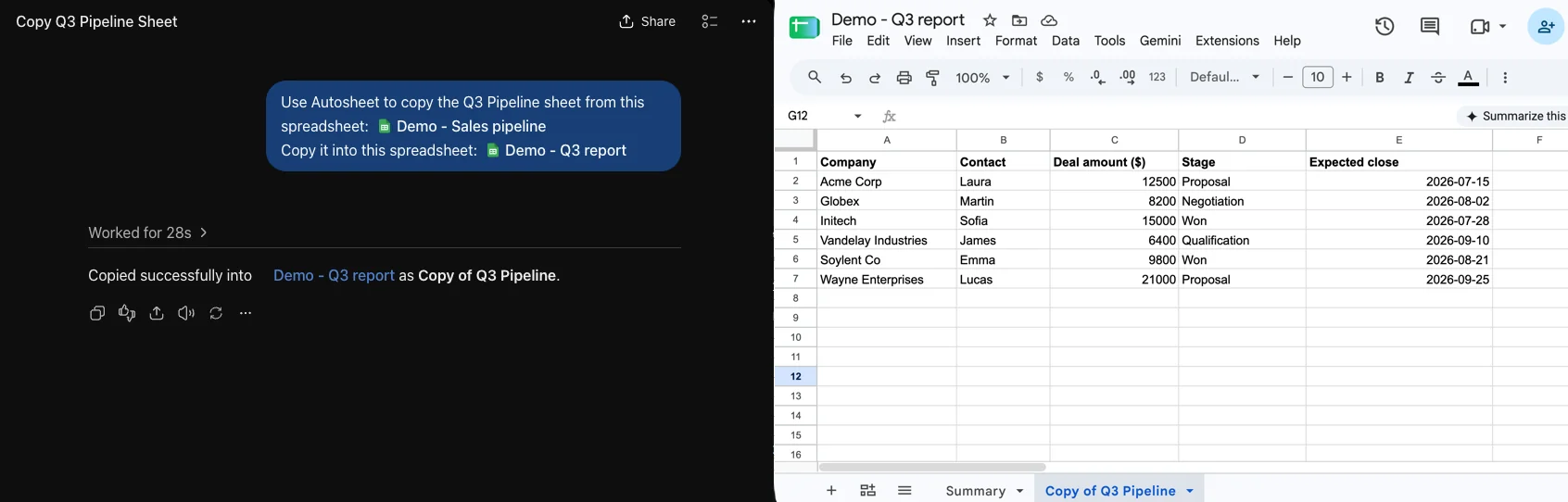Open the Demo - Q3 report link in reply

click(x=334, y=275)
